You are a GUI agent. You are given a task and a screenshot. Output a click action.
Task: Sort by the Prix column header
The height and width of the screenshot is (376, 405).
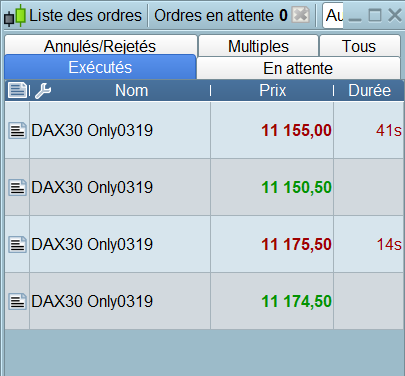273,90
